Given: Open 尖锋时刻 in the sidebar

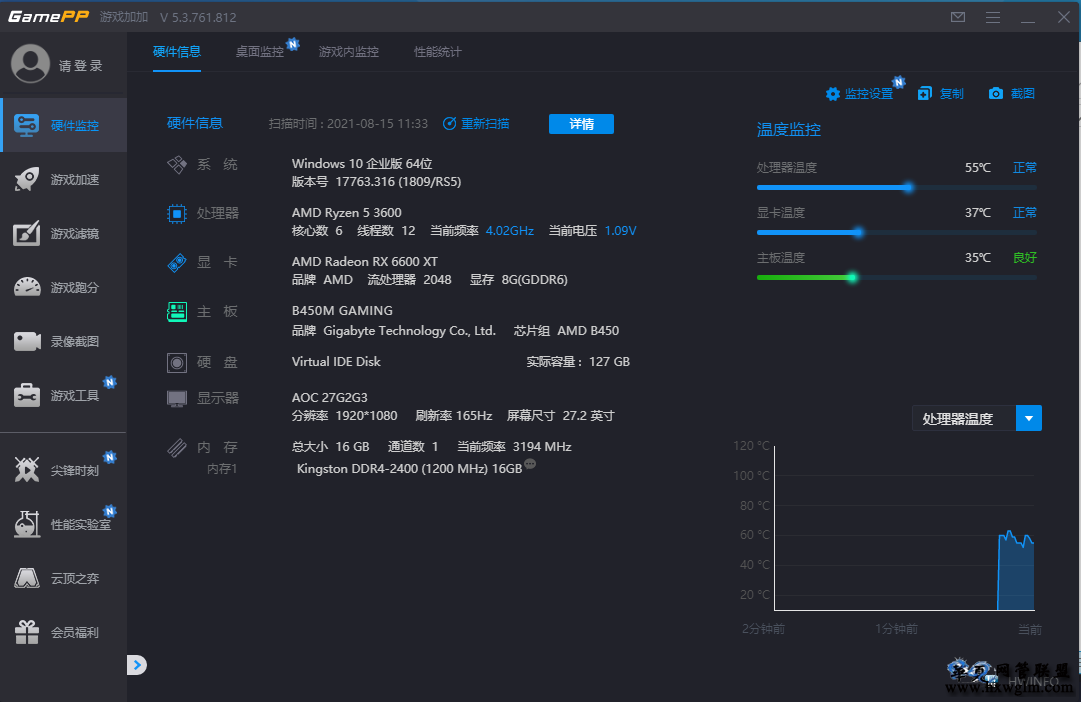Looking at the screenshot, I should 63,470.
